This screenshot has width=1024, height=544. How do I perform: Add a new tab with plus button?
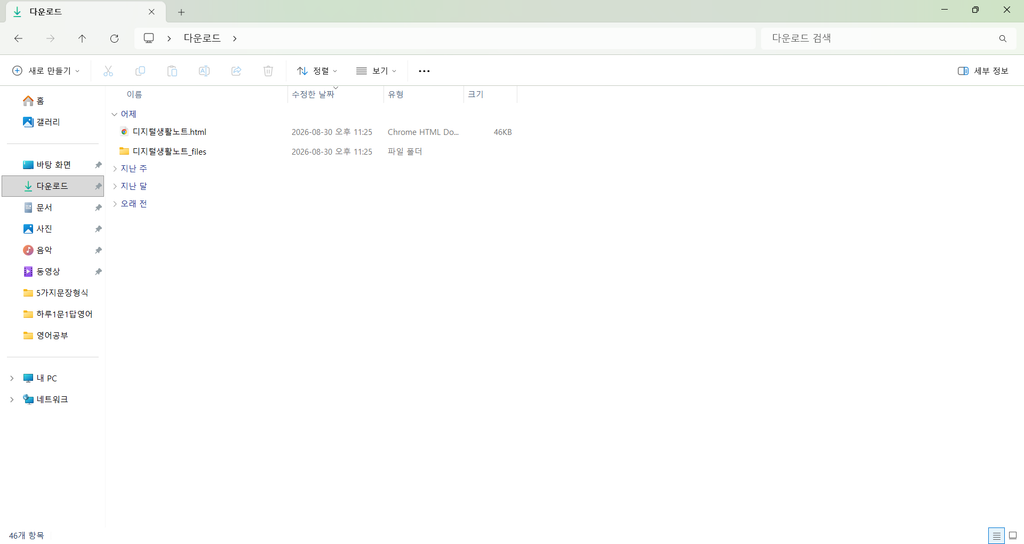tap(181, 12)
